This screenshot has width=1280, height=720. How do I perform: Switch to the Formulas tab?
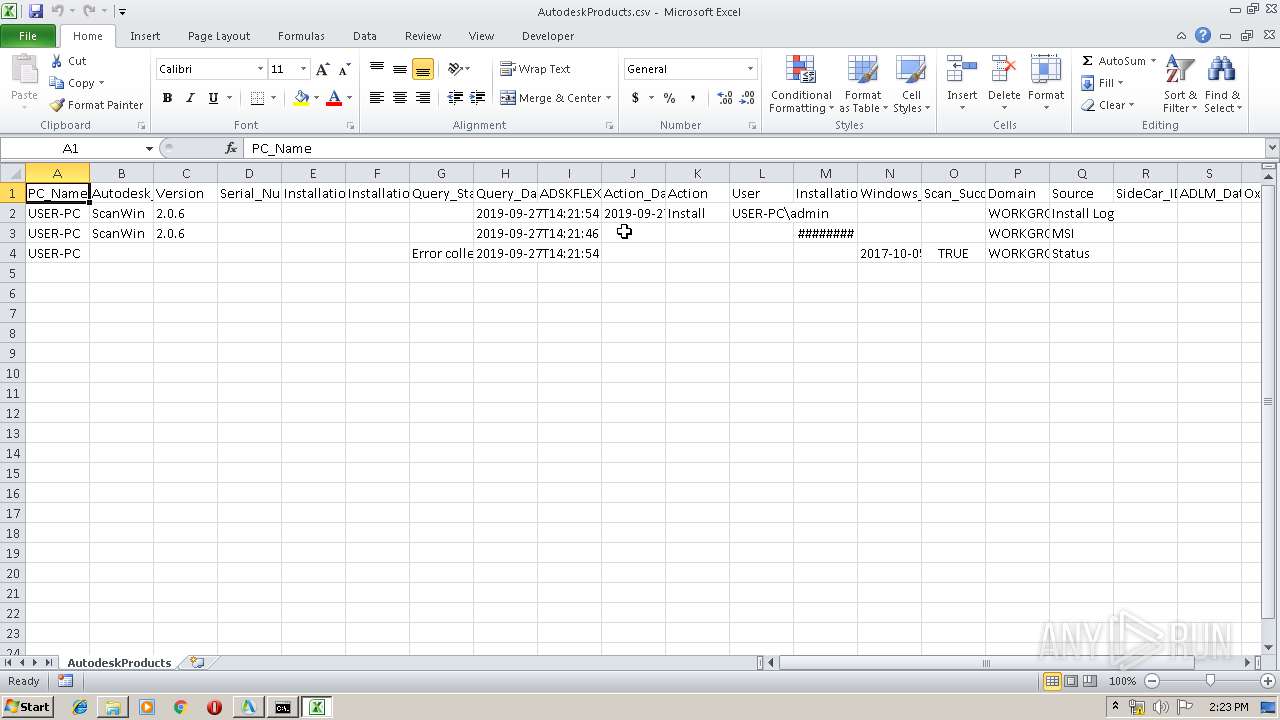[x=301, y=36]
